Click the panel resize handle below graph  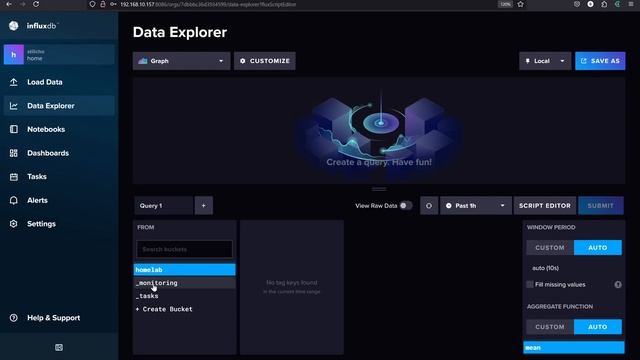[x=379, y=189]
